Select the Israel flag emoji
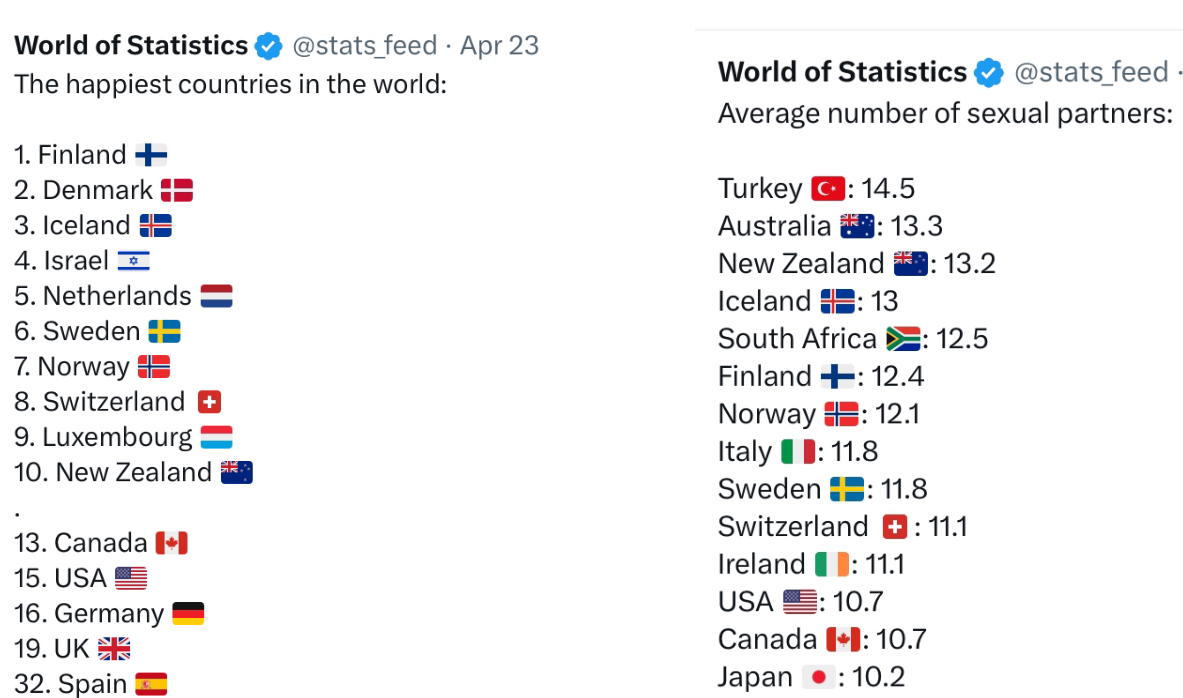Image resolution: width=1183 pixels, height=698 pixels. (133, 261)
